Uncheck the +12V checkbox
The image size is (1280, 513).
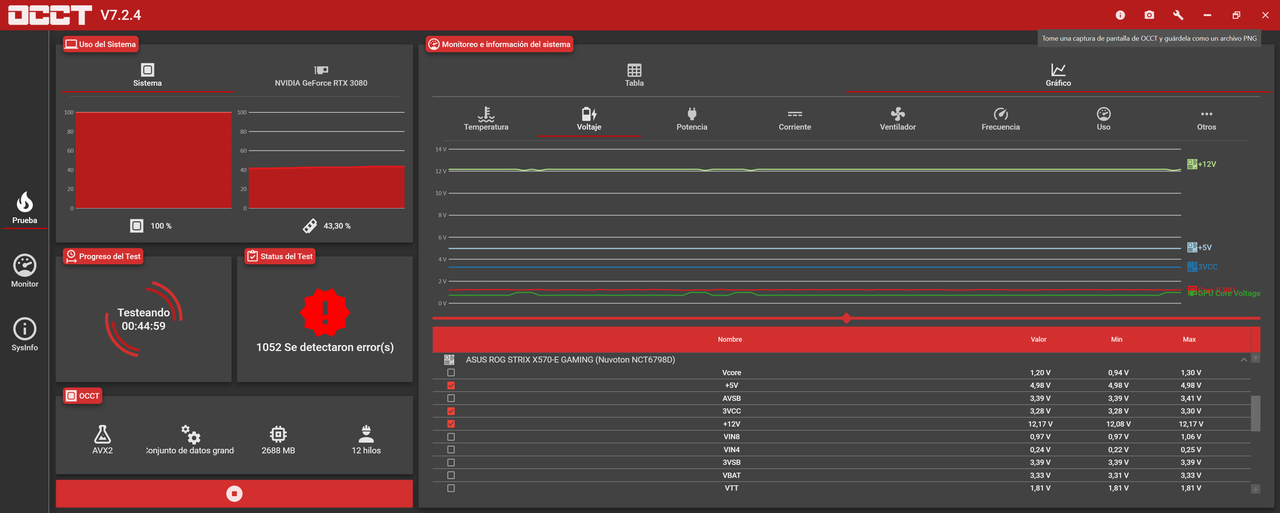click(450, 424)
